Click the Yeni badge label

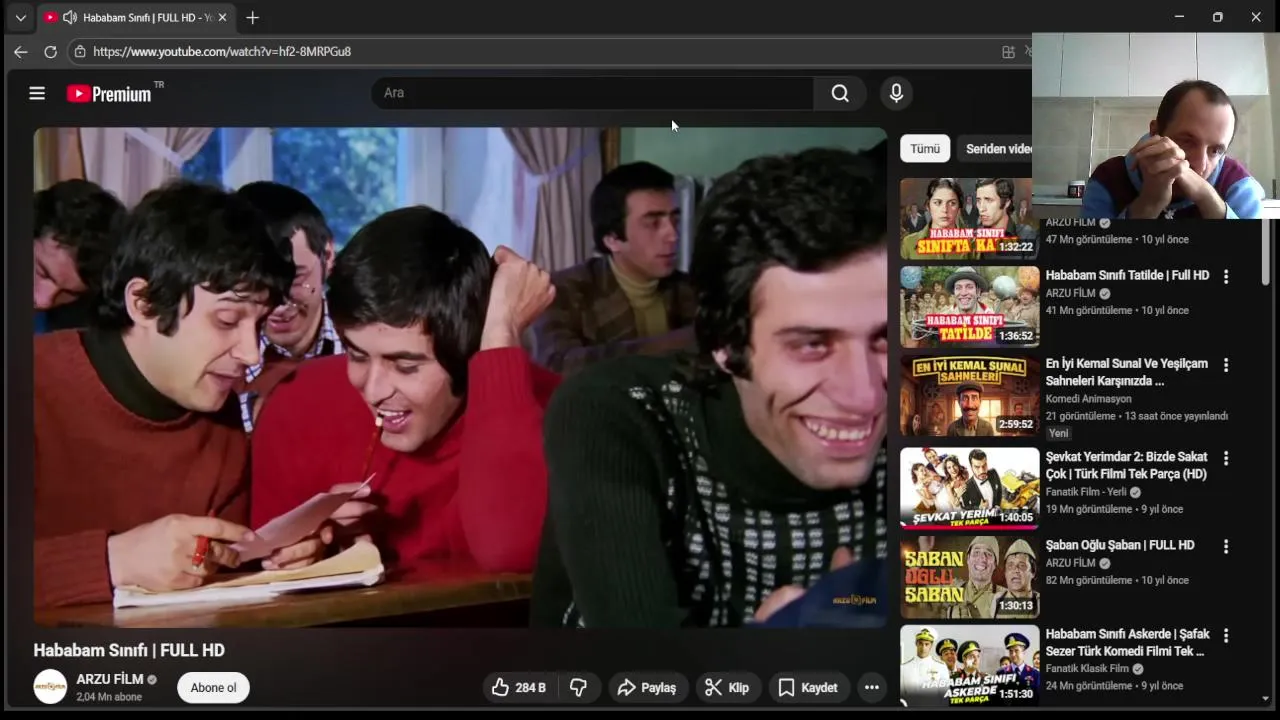point(1058,433)
